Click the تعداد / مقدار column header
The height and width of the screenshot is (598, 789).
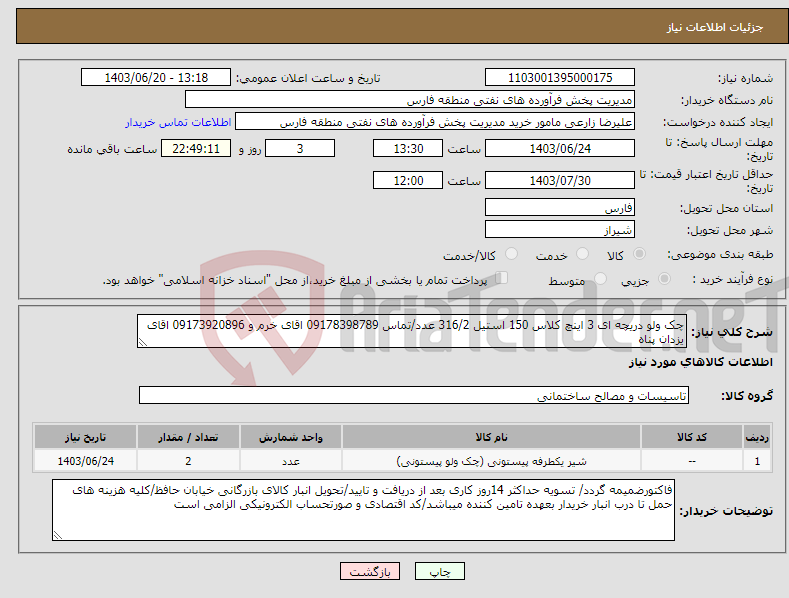coord(188,437)
